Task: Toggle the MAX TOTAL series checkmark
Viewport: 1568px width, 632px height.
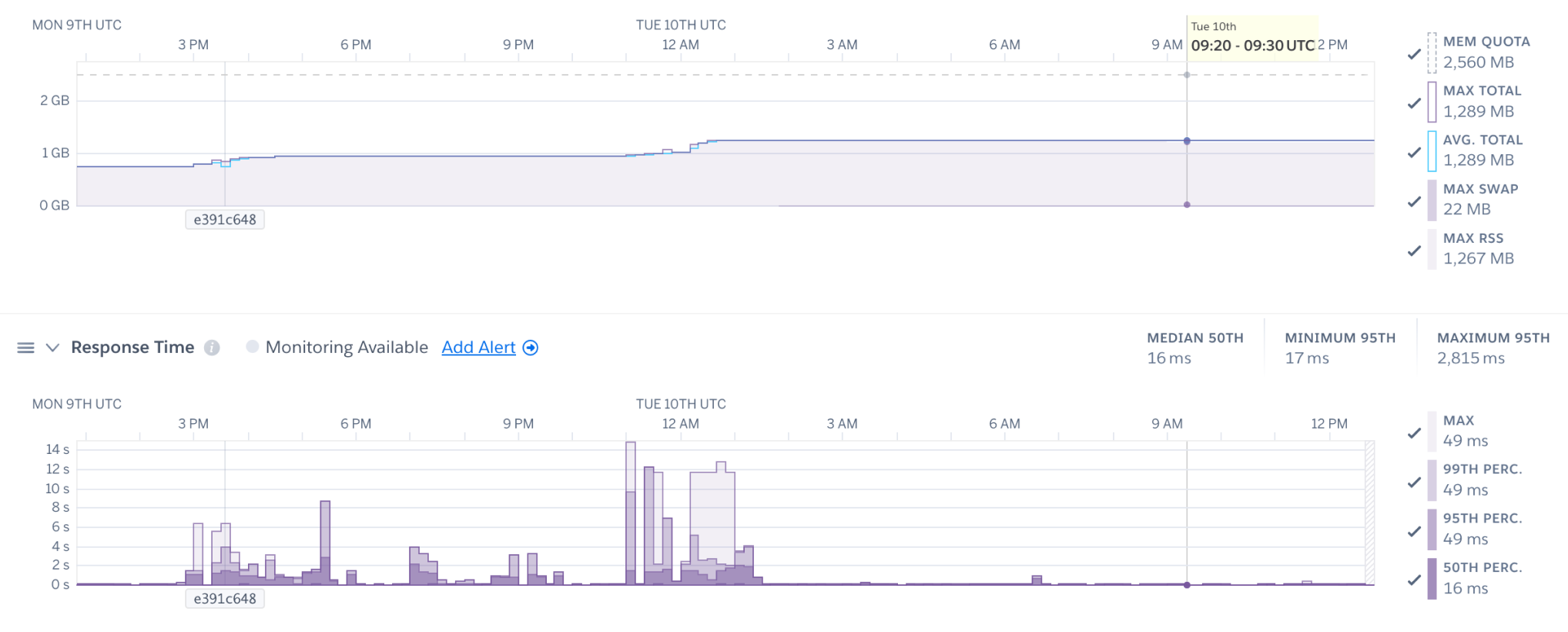Action: (1414, 103)
